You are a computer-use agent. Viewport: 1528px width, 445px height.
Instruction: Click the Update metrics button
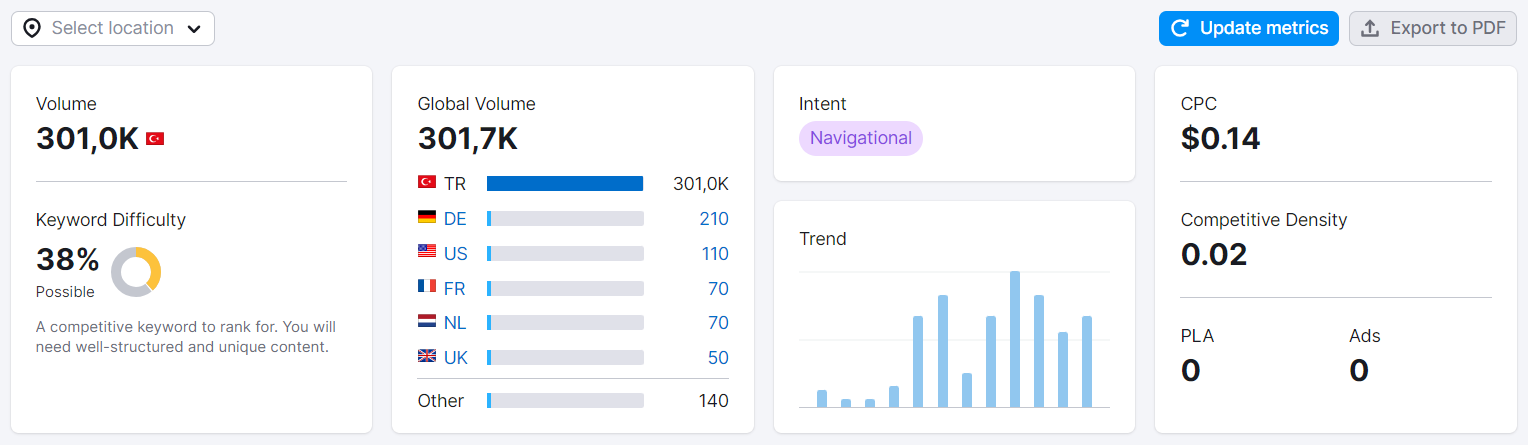[x=1249, y=28]
